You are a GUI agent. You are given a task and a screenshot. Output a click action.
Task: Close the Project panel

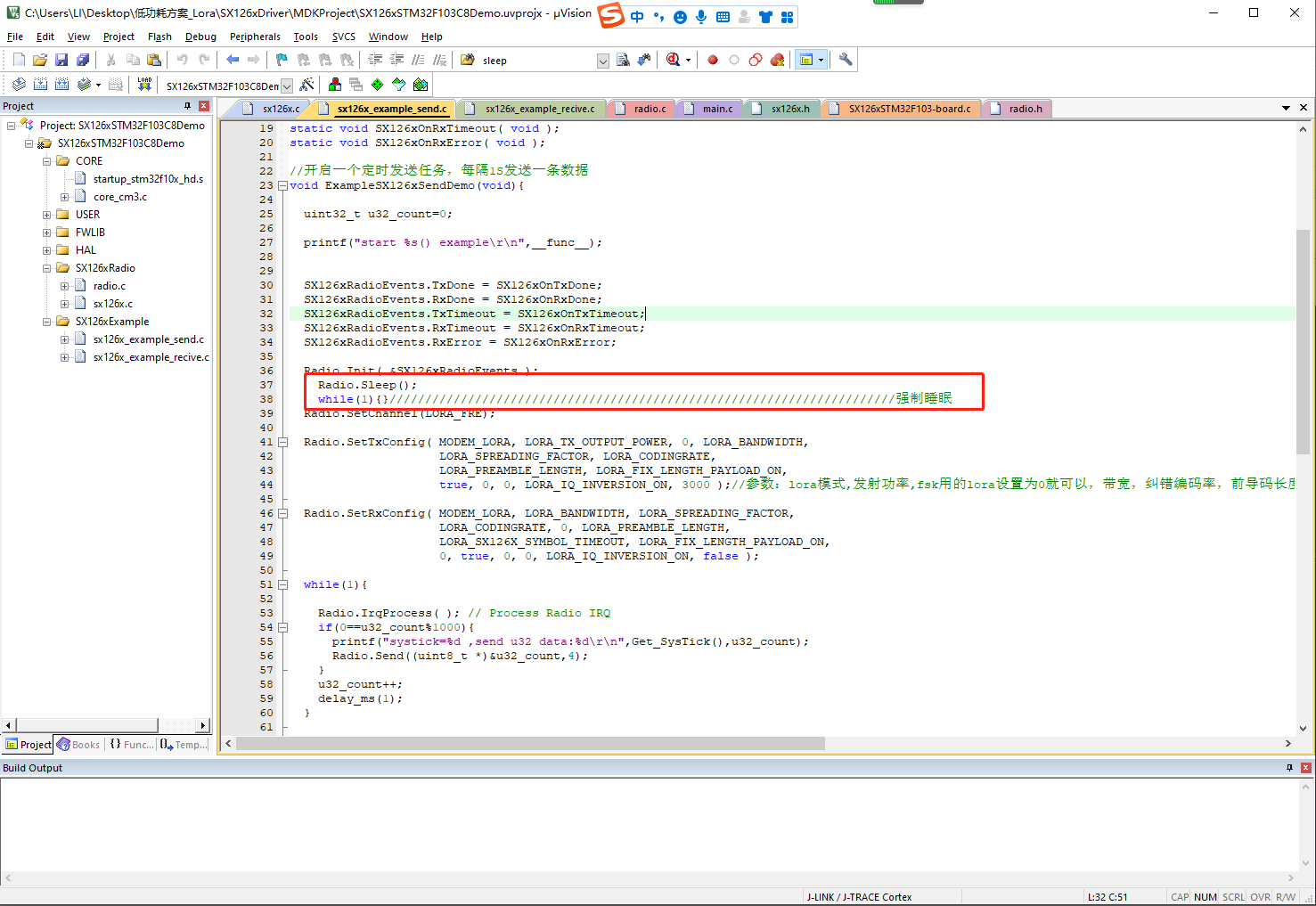click(204, 106)
